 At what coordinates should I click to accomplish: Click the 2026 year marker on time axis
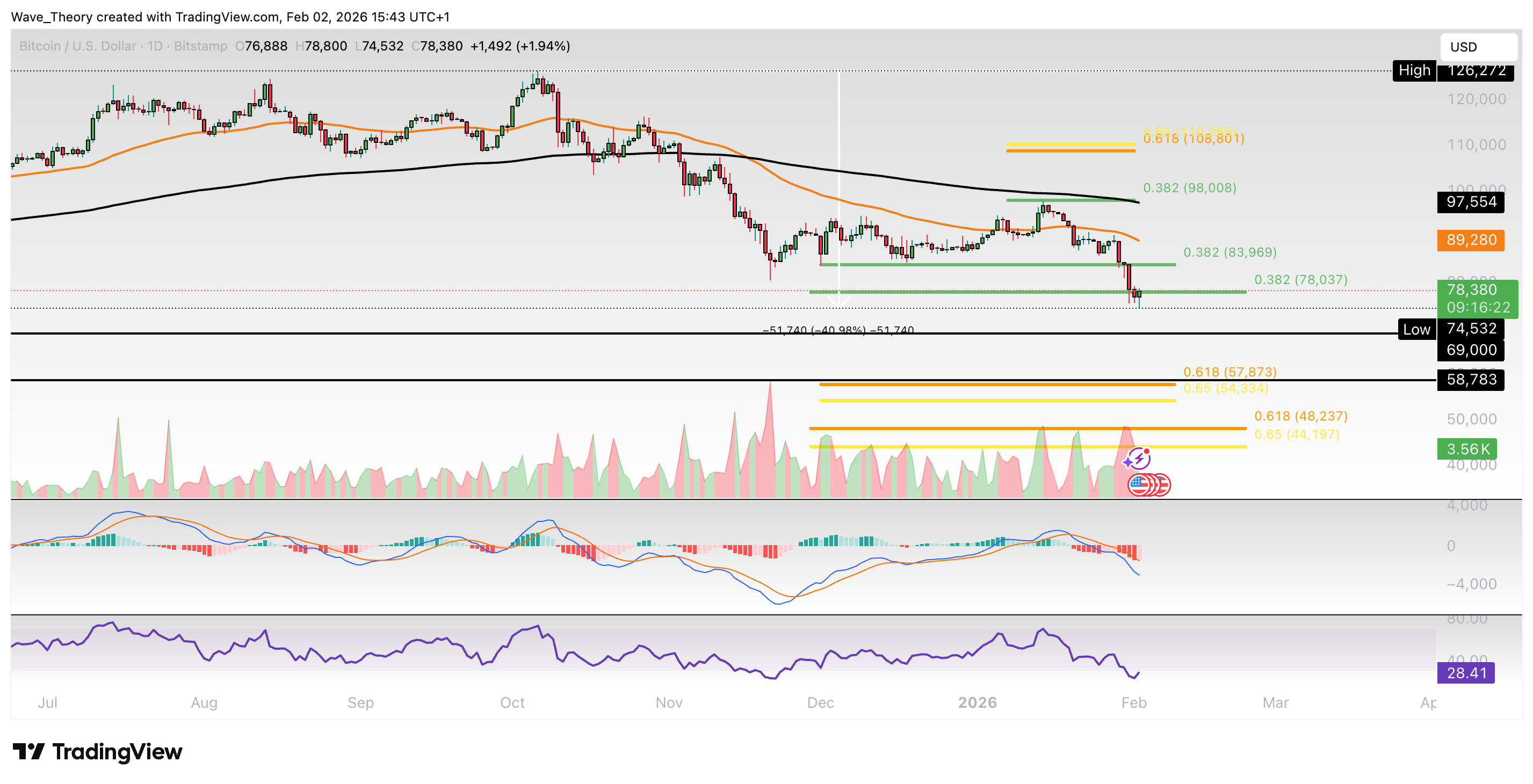[x=977, y=702]
